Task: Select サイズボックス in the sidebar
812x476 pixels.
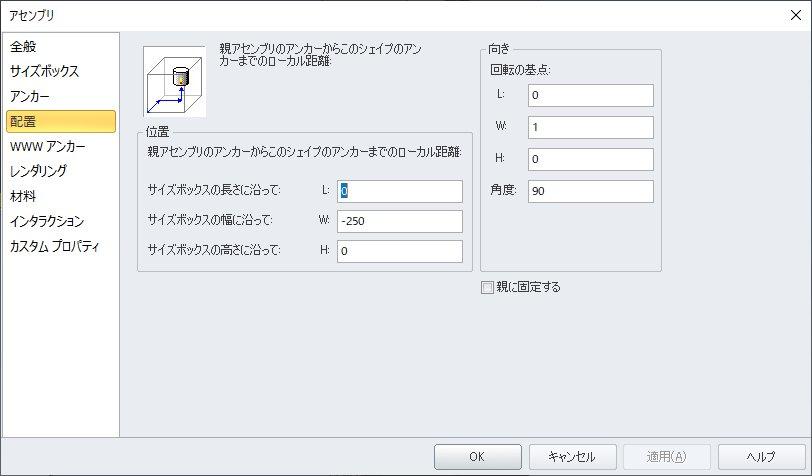Action: [x=44, y=72]
